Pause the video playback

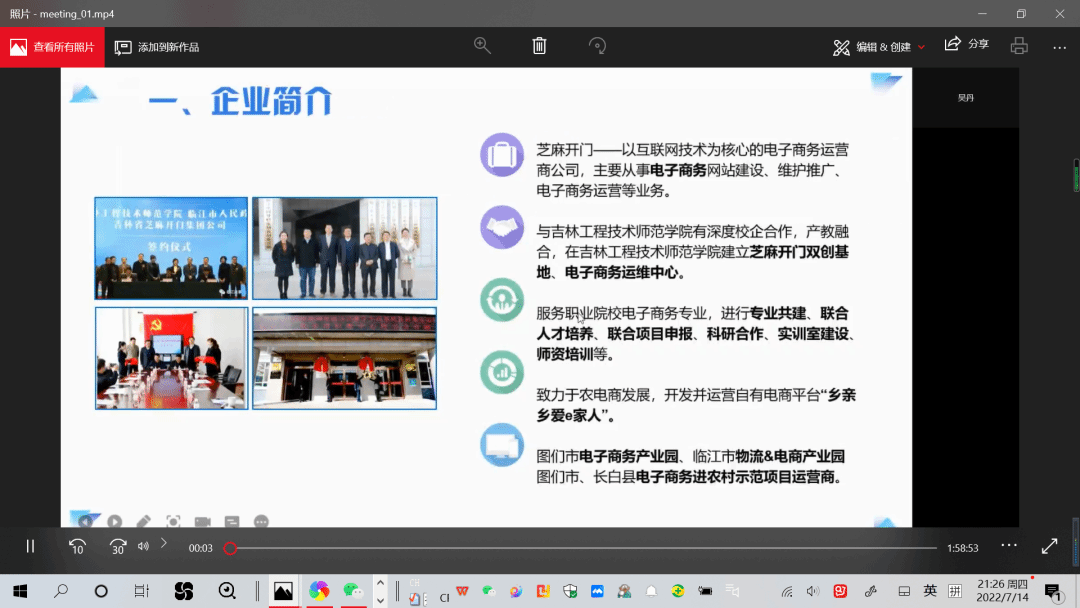(x=30, y=546)
